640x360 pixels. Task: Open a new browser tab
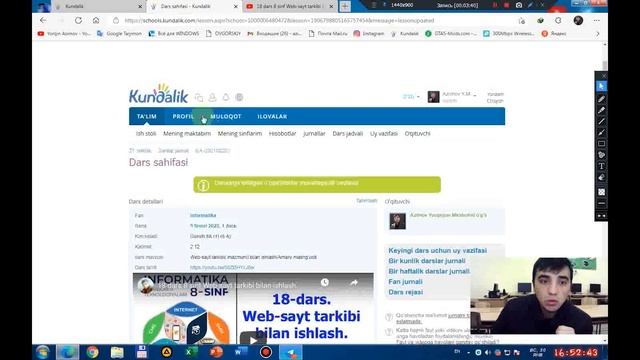point(345,6)
